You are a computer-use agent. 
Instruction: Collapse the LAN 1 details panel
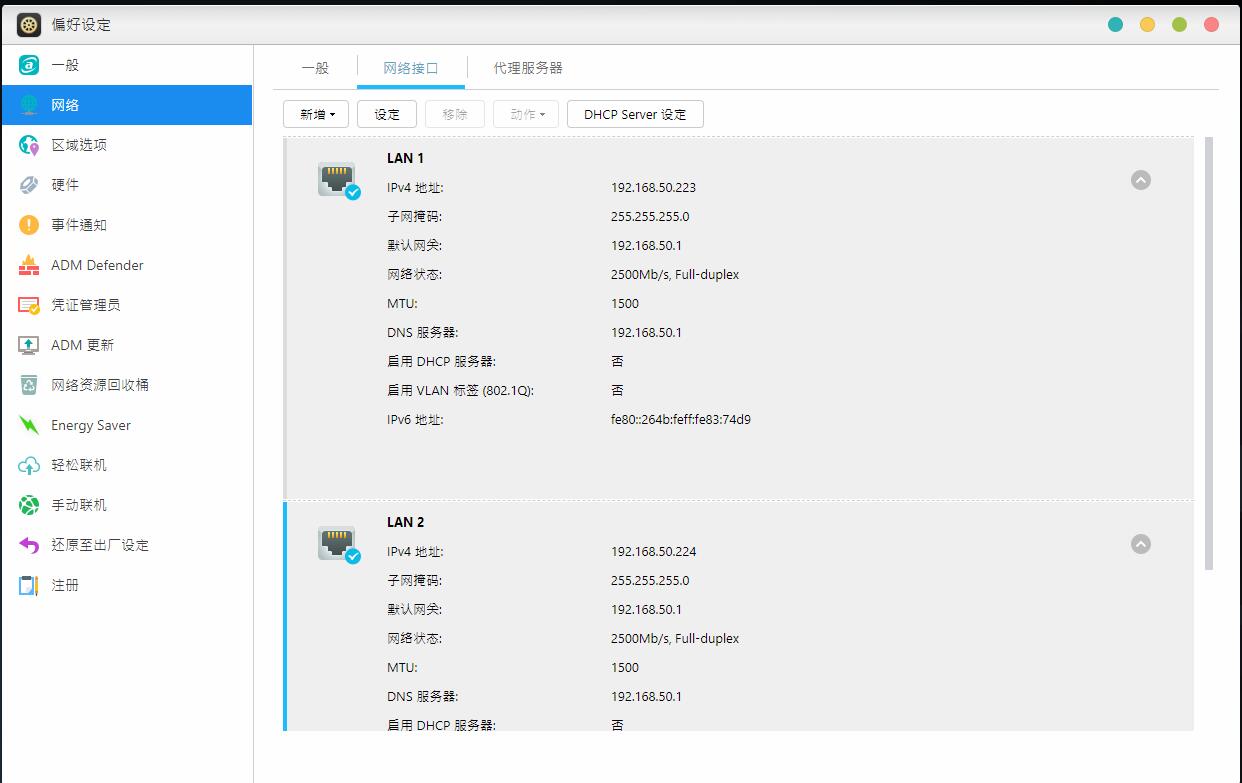(x=1141, y=180)
